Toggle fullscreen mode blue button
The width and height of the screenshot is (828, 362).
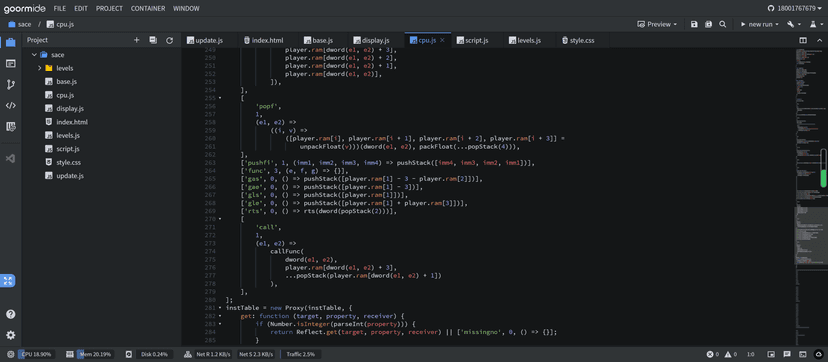pos(8,281)
